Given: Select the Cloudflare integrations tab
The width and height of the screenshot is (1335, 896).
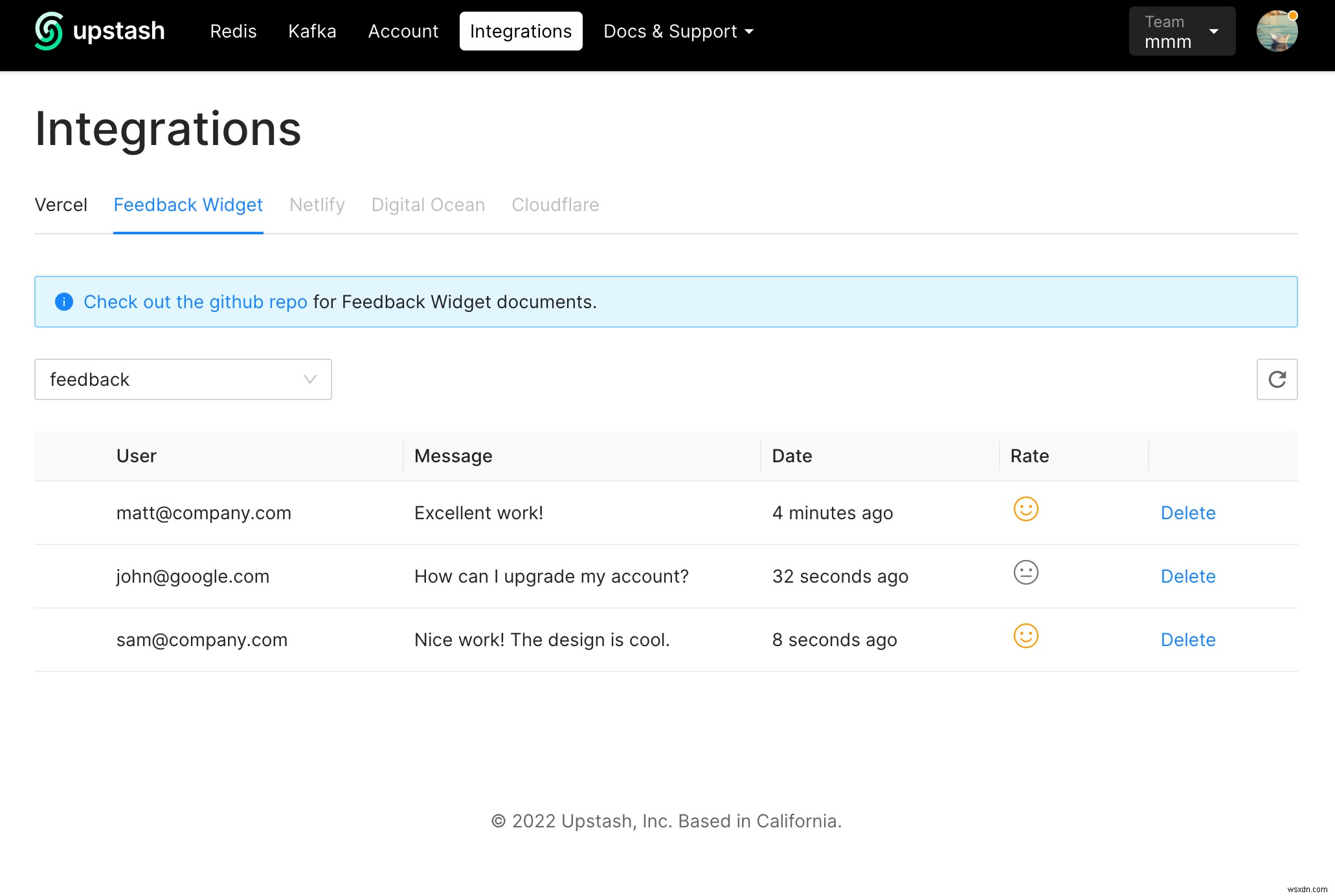Looking at the screenshot, I should point(556,205).
